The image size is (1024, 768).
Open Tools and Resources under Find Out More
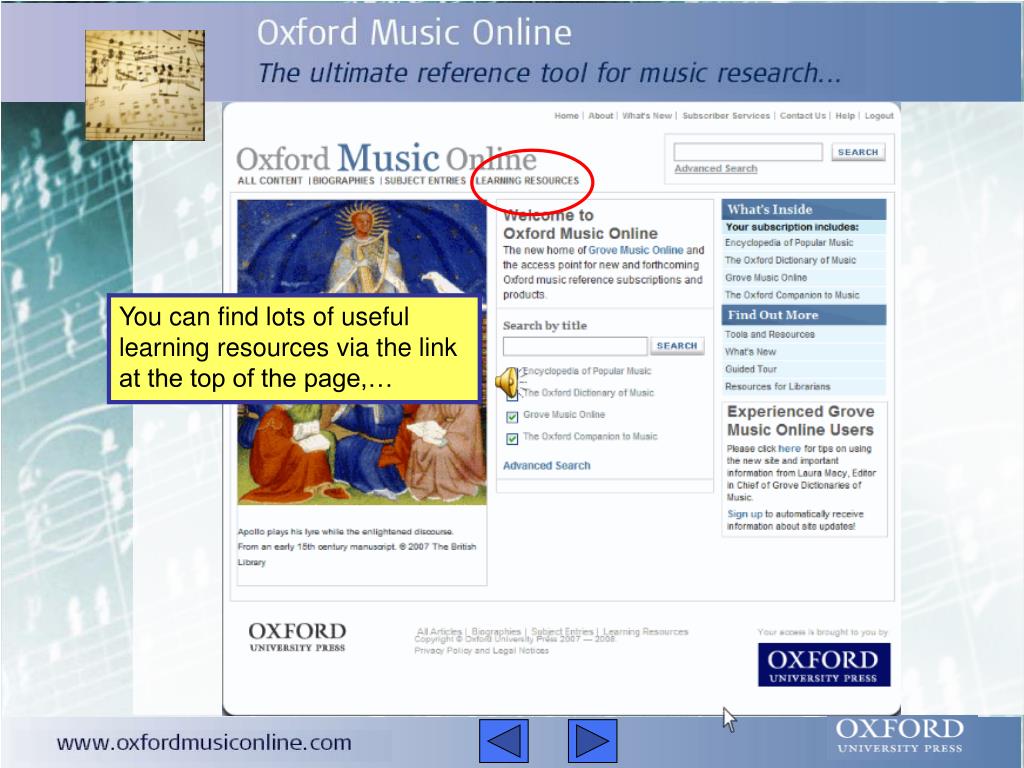(x=770, y=334)
